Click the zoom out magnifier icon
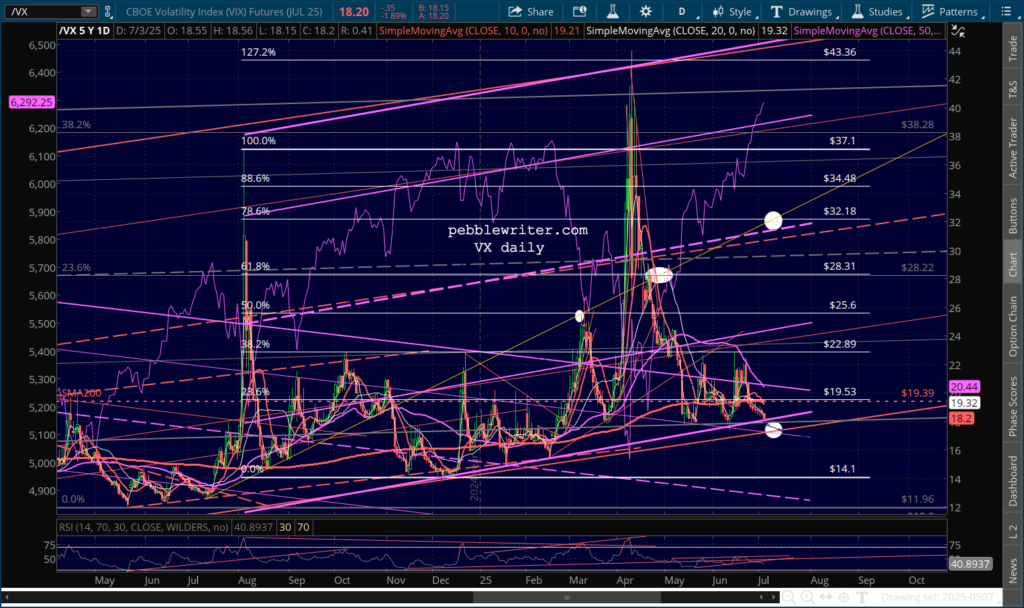Viewport: 1024px width, 608px height. (789, 597)
